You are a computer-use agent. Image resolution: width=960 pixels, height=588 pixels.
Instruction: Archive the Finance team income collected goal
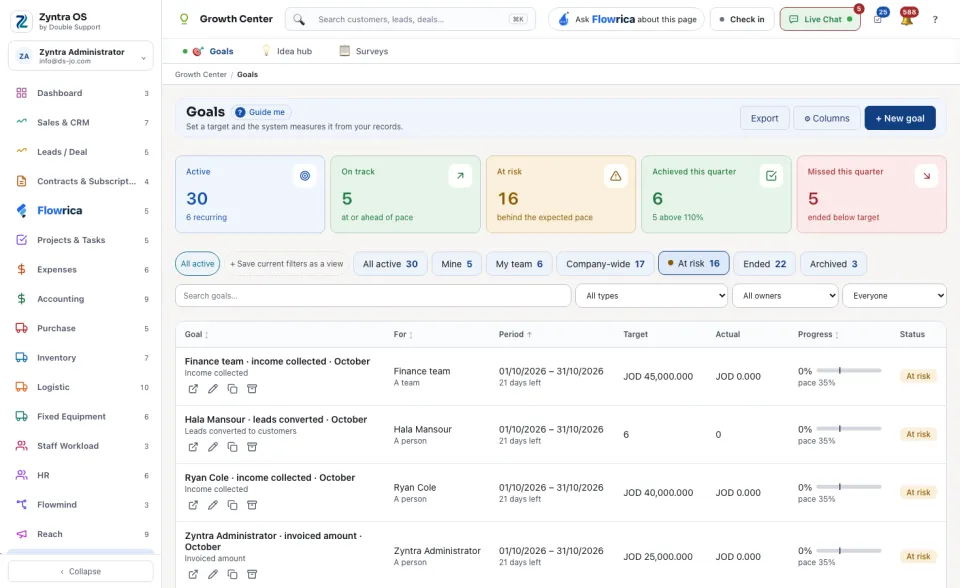point(252,389)
